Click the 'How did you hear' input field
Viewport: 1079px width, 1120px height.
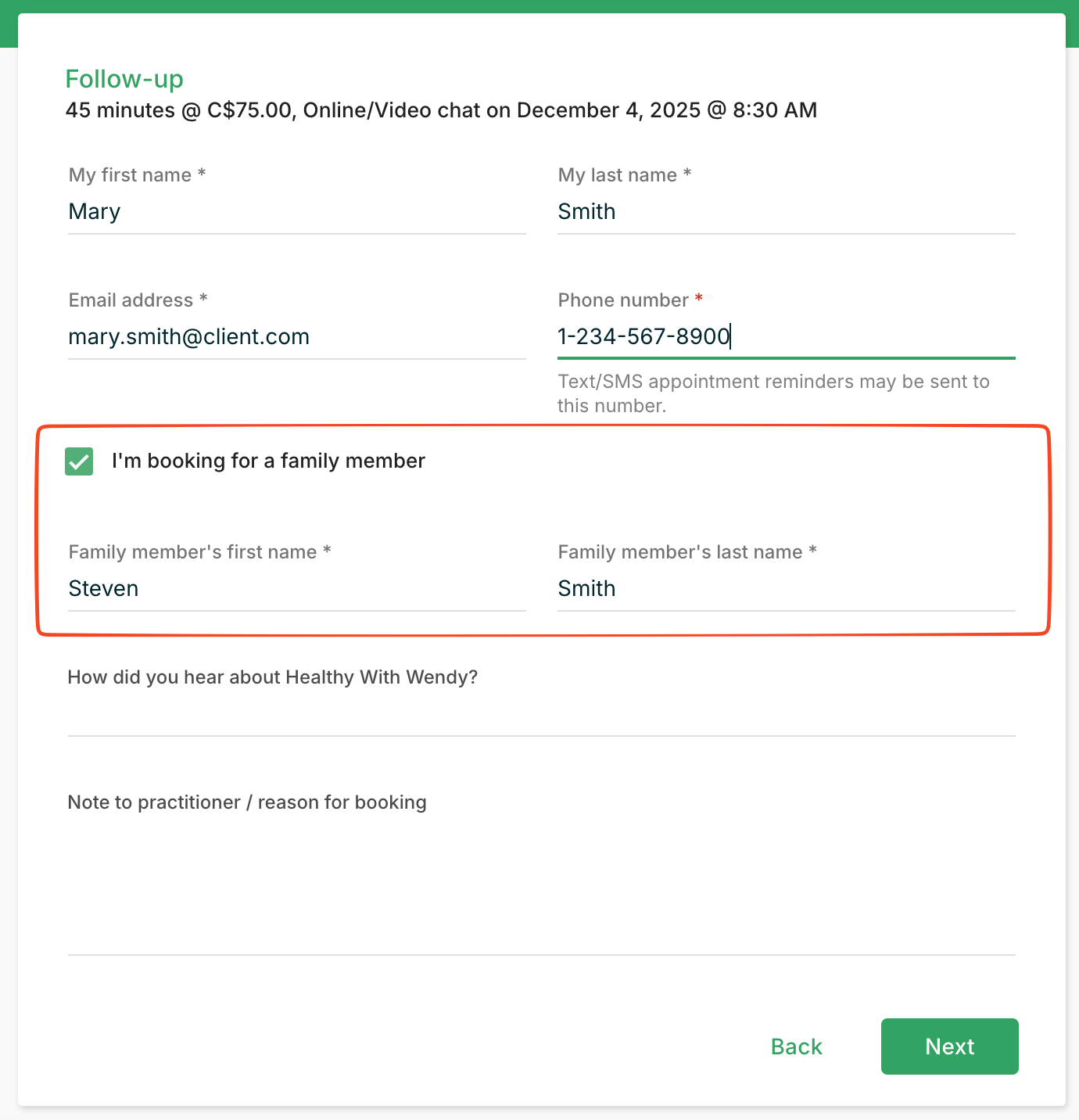[x=541, y=715]
